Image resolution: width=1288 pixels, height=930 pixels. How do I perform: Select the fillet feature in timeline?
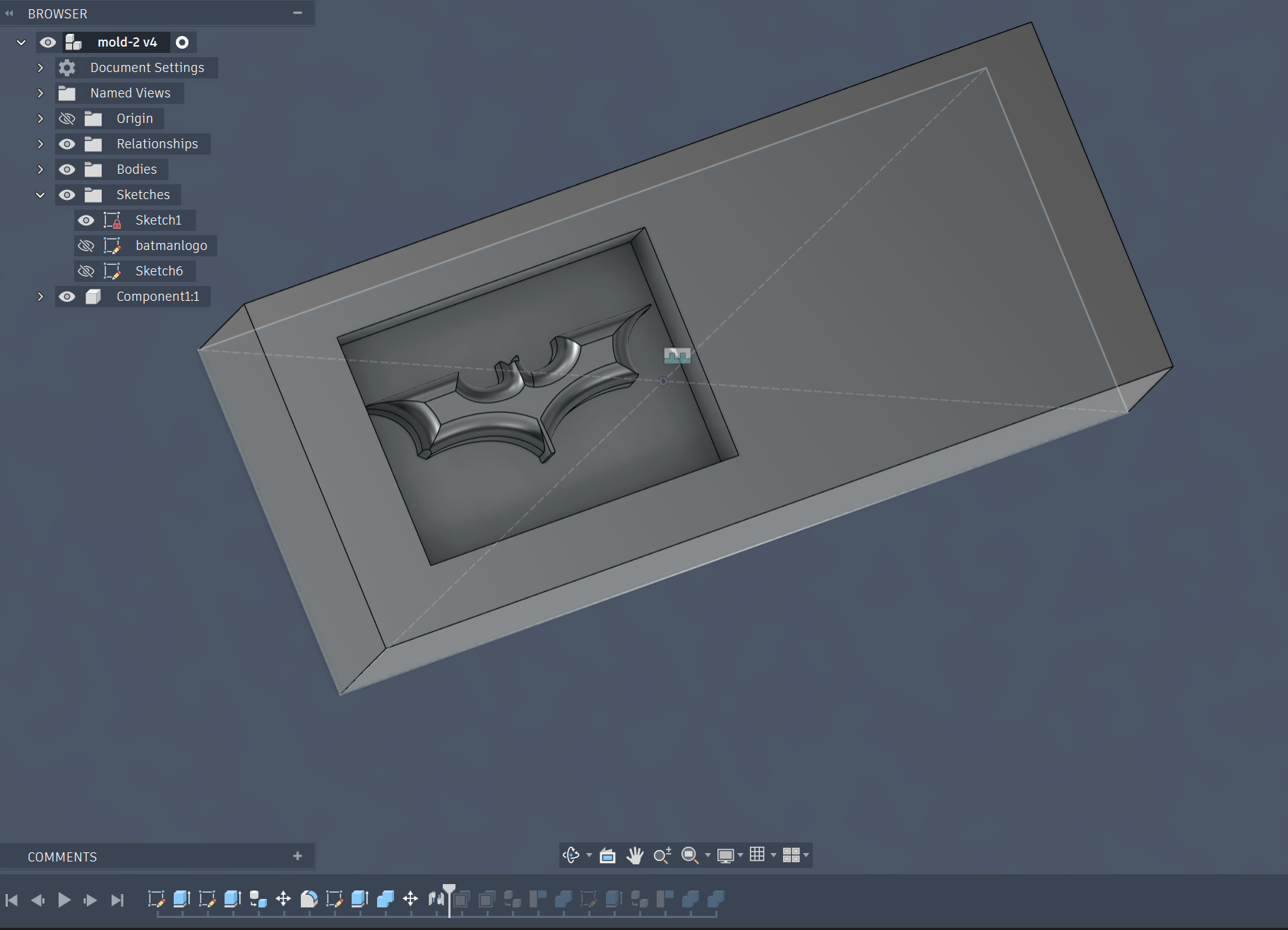[309, 899]
